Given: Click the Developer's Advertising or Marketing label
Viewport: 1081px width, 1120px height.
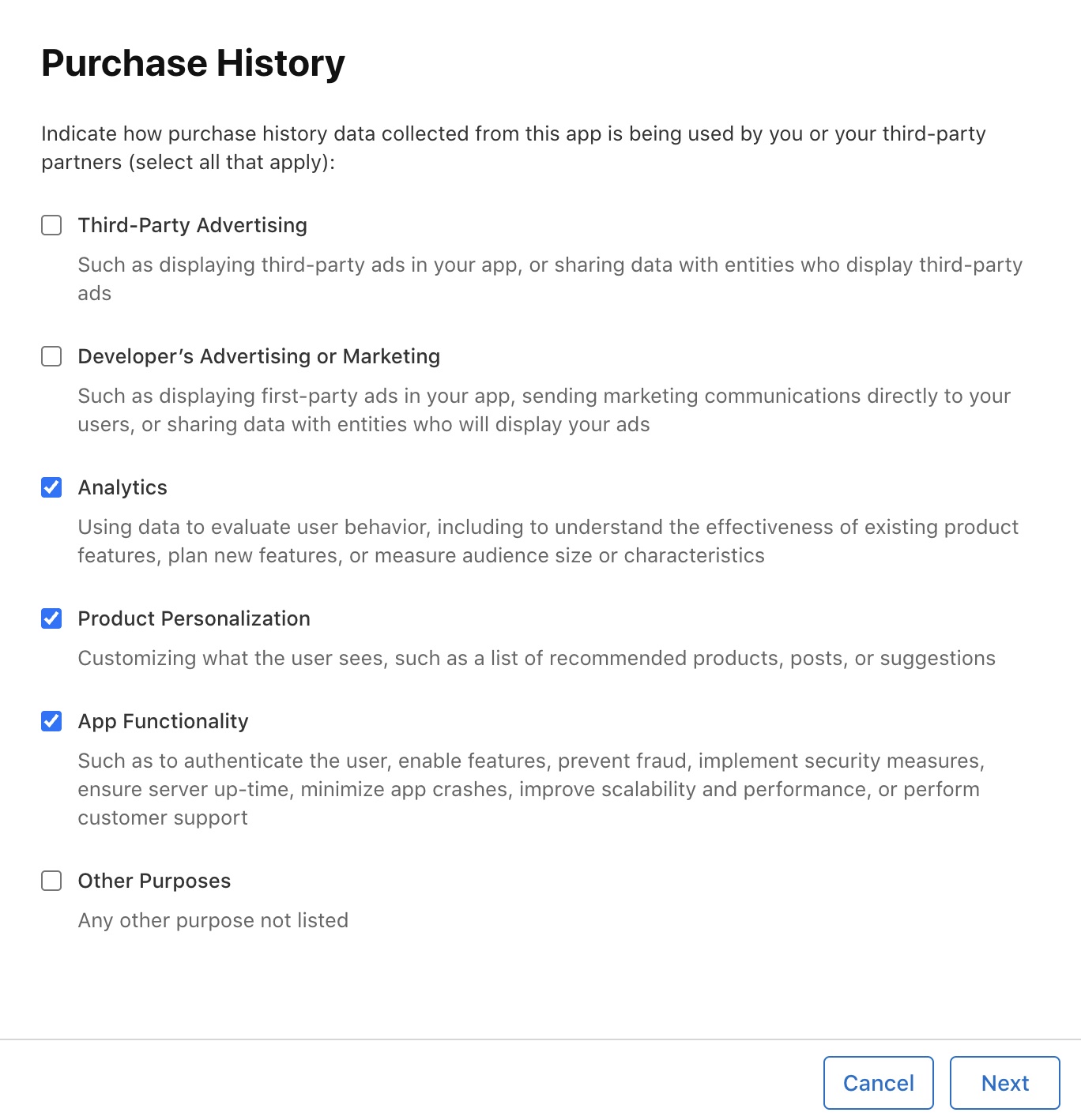Looking at the screenshot, I should 258,356.
